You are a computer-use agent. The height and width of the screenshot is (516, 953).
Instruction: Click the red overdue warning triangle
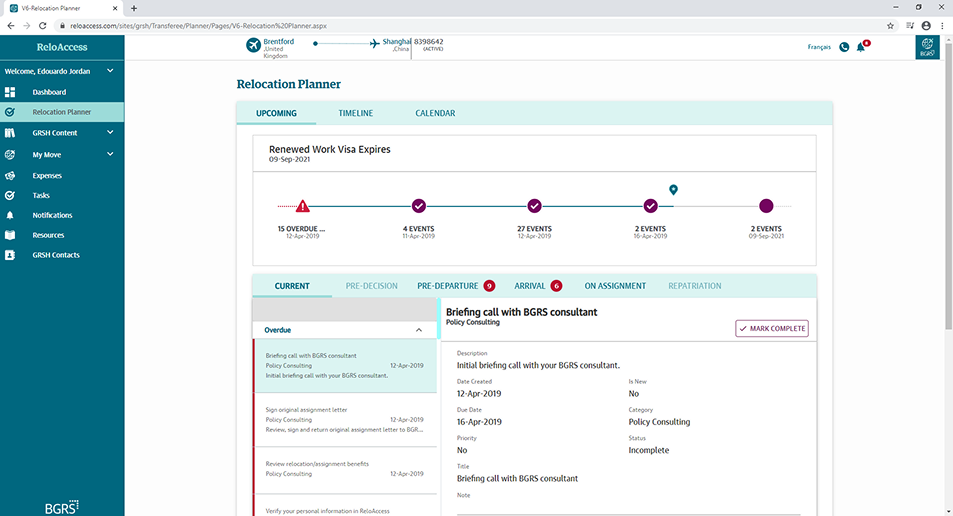303,206
